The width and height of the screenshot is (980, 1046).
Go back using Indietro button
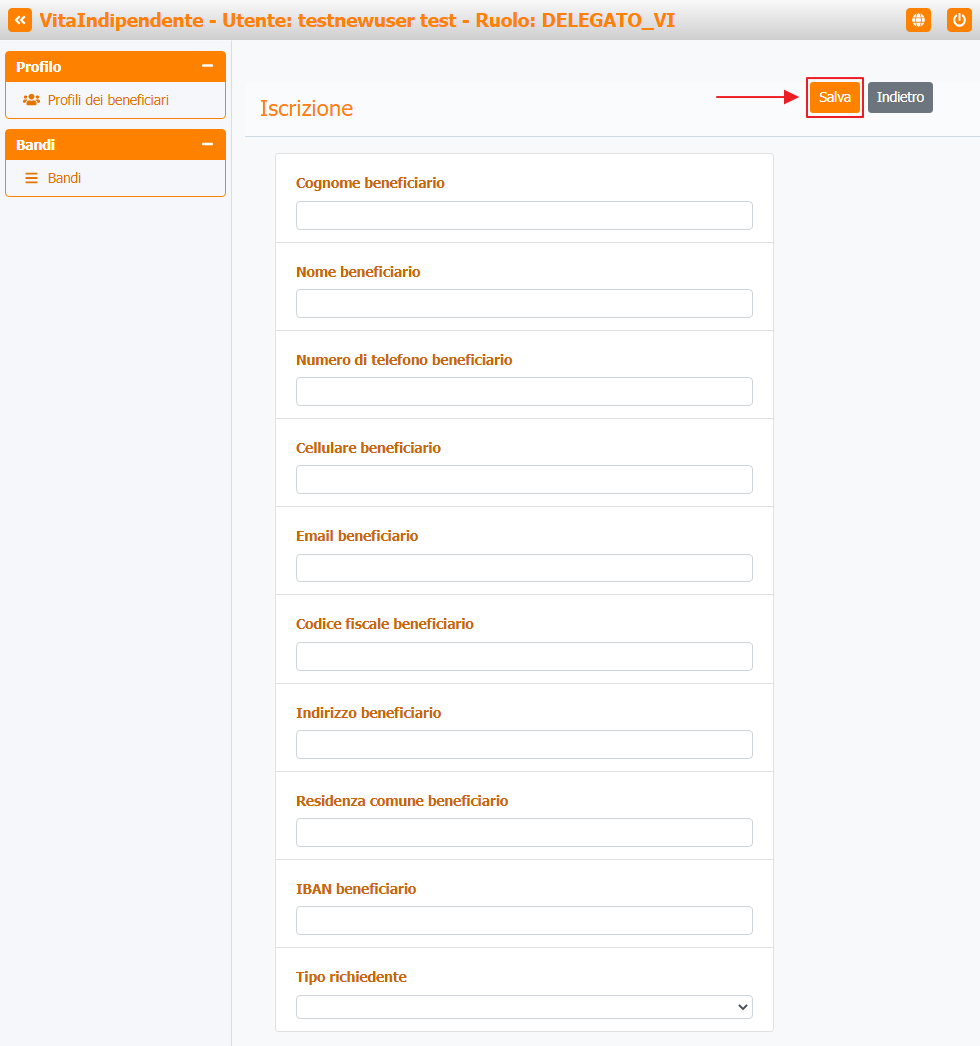pos(900,97)
